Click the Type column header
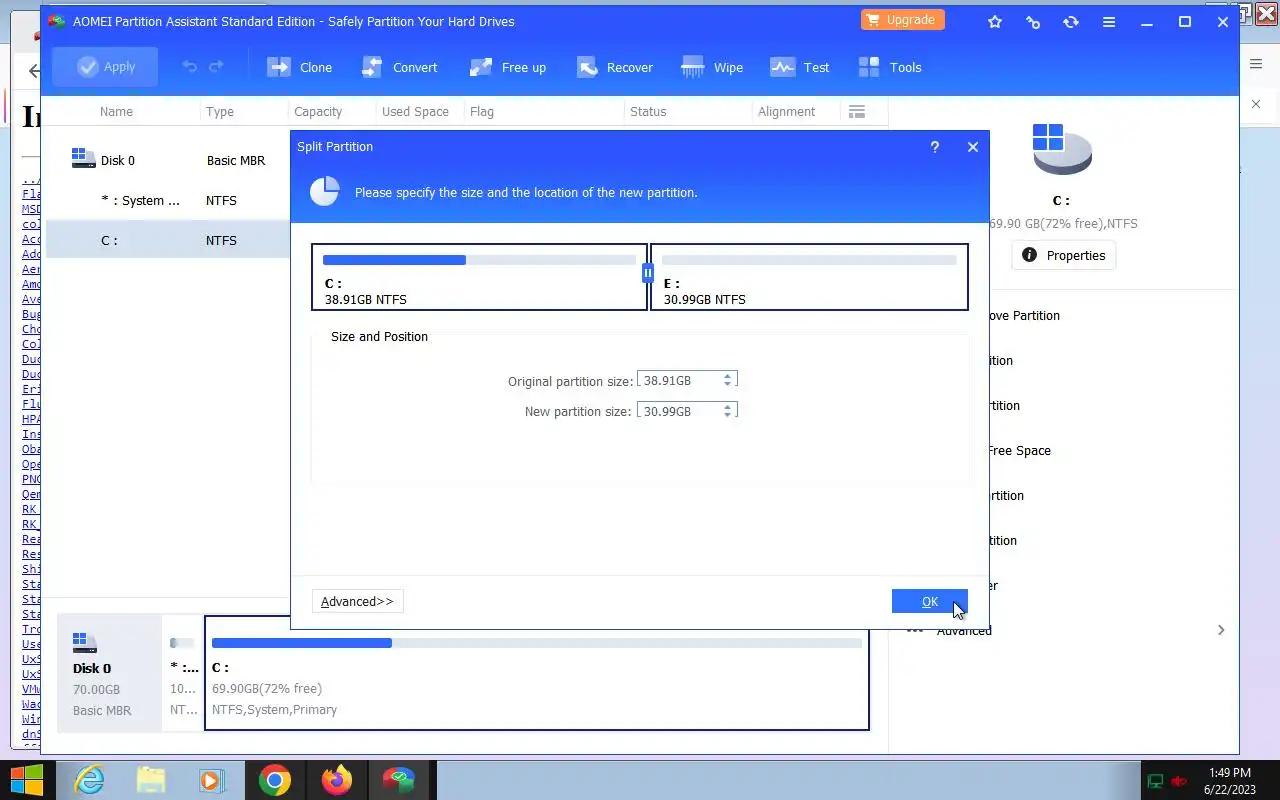This screenshot has height=800, width=1280. click(220, 111)
